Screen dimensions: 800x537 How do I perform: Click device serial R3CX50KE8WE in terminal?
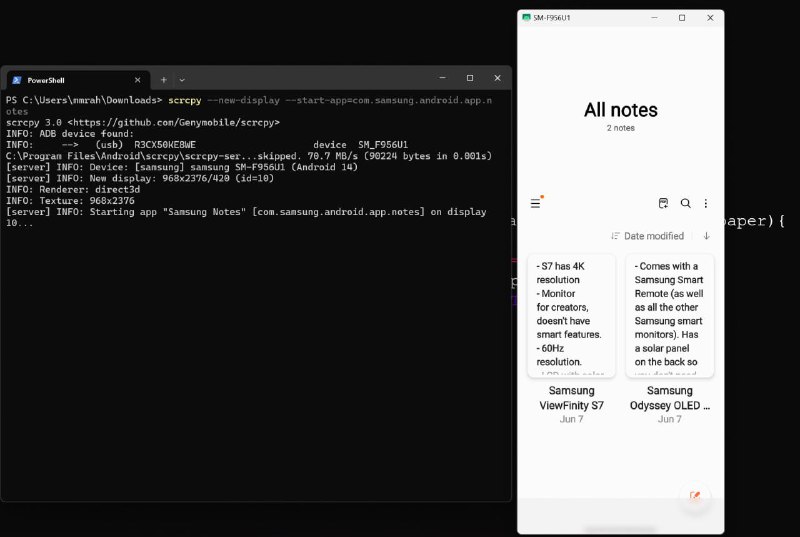(165, 145)
